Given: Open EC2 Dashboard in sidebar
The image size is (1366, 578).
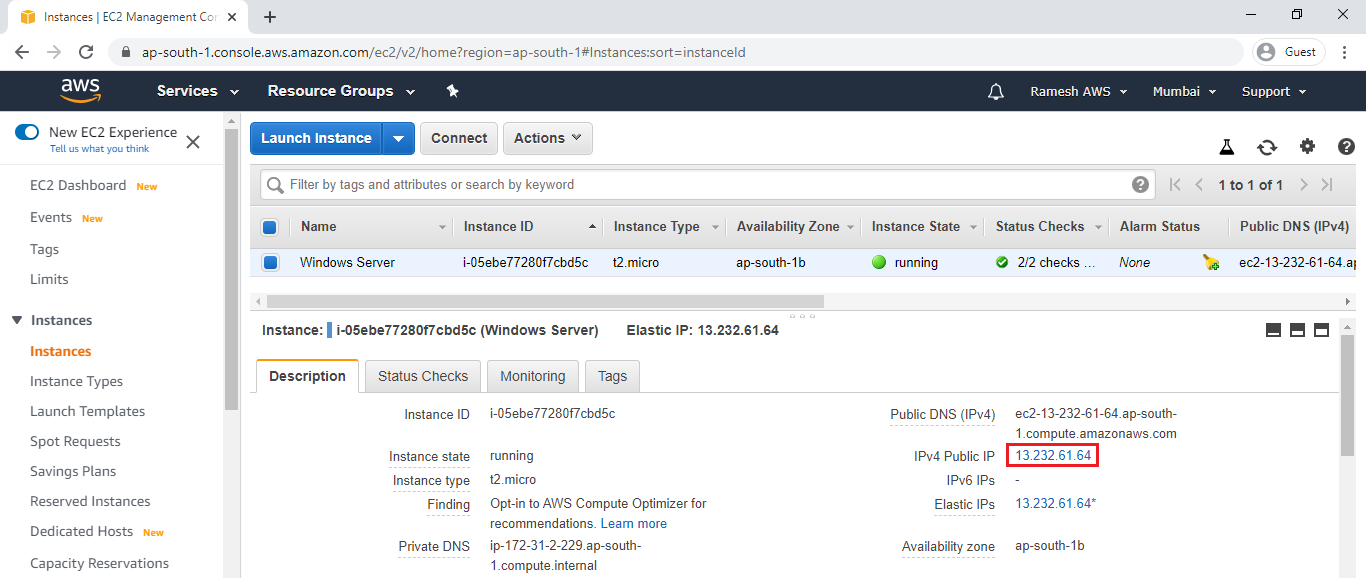Looking at the screenshot, I should click(78, 186).
